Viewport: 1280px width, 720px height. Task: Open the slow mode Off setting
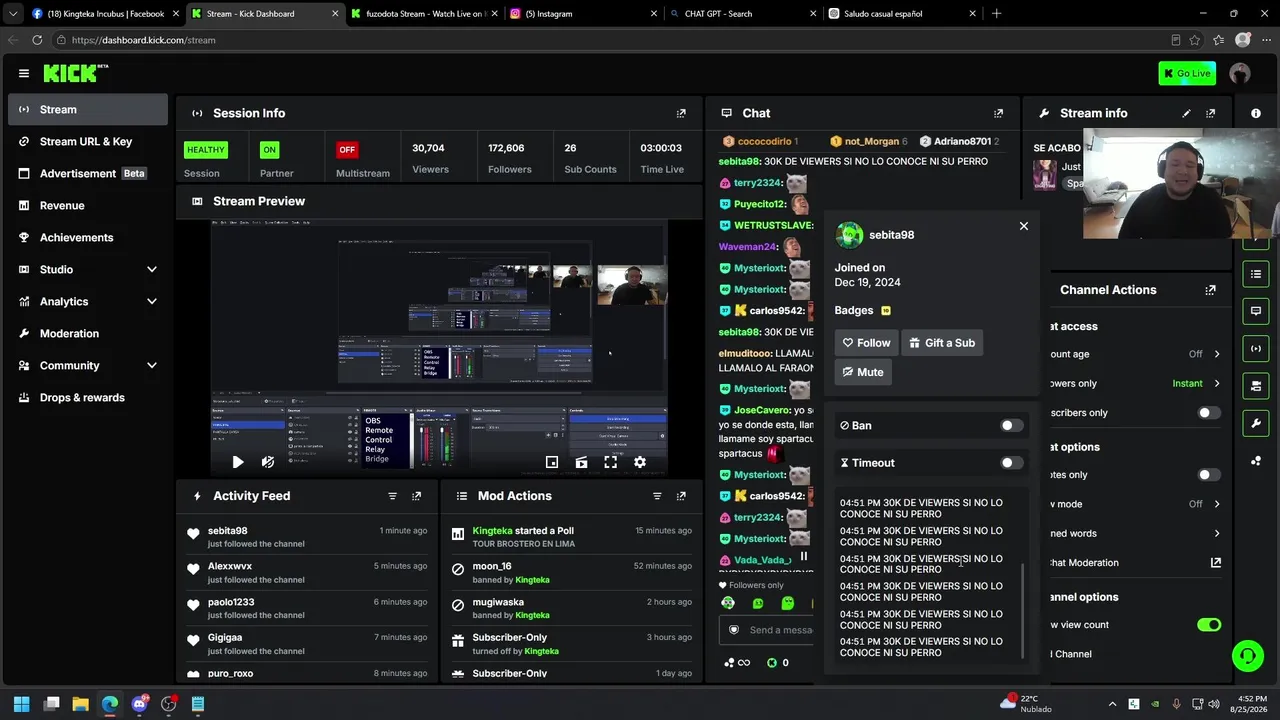1204,504
